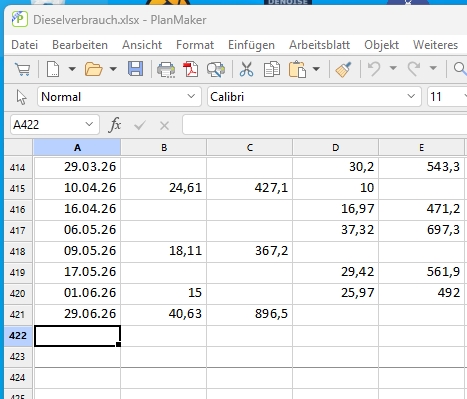Select cell containing 367,2
Screen dimensions: 467x399
[x=250, y=251]
